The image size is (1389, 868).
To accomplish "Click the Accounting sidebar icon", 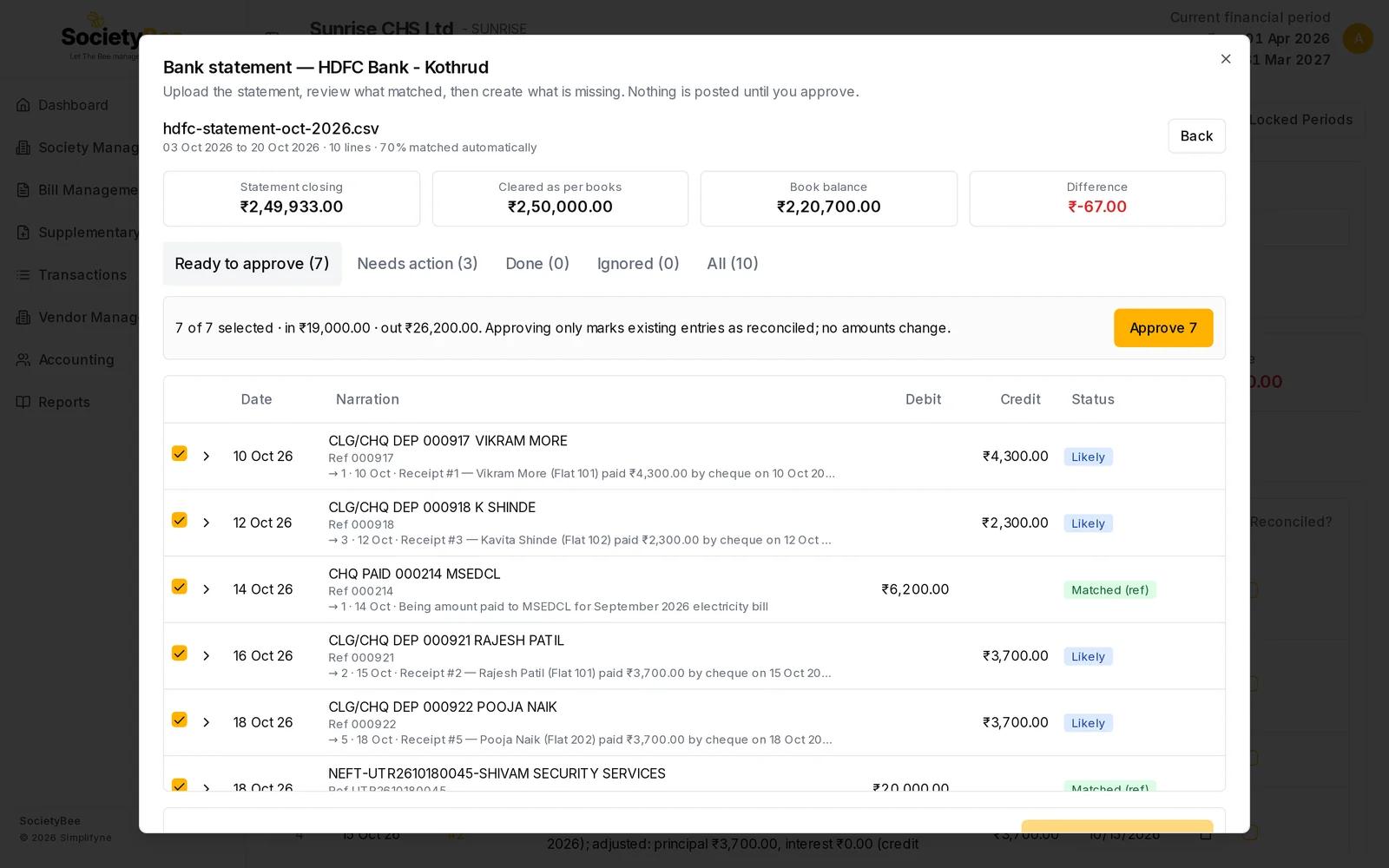I will [23, 359].
